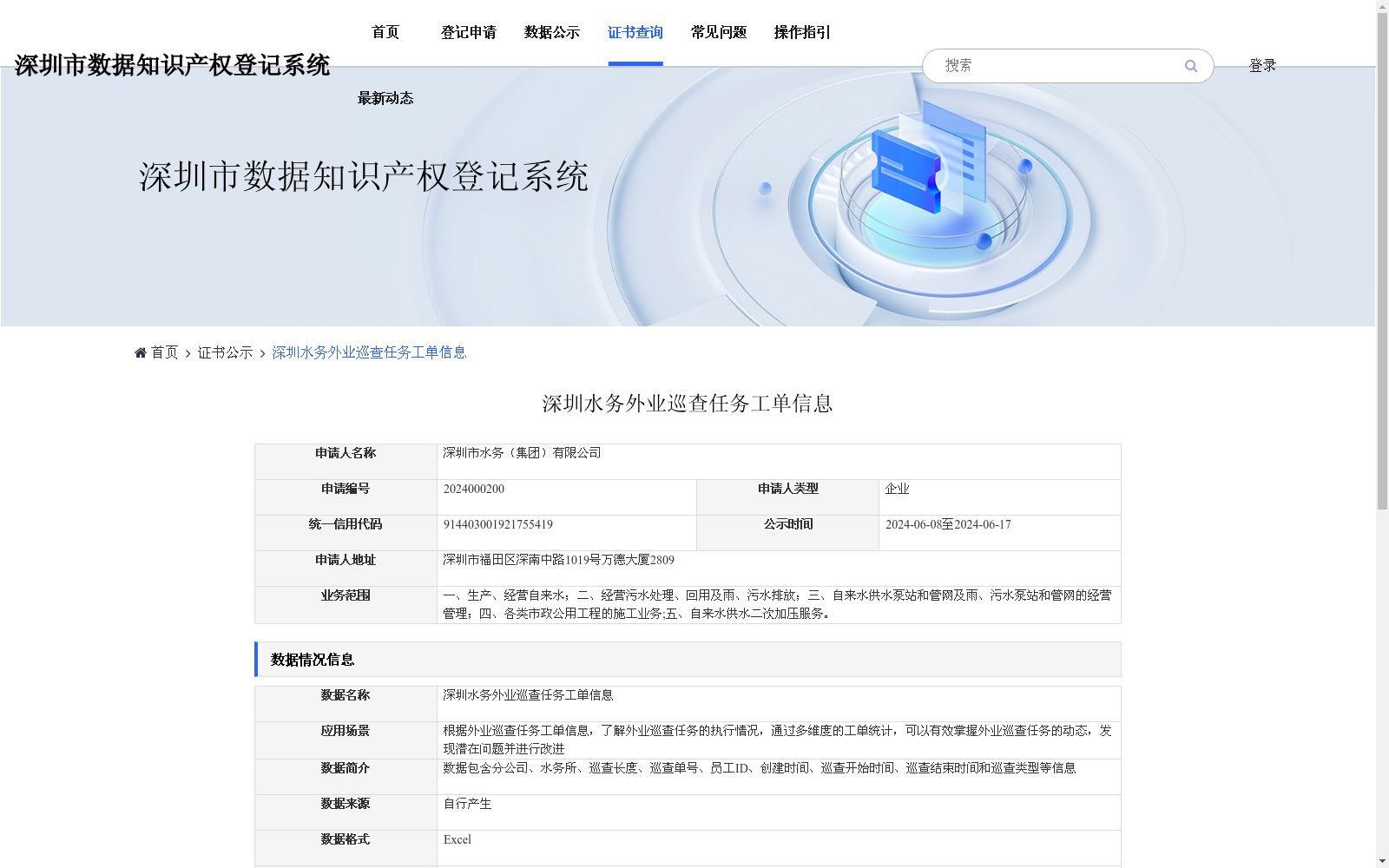Open the 登记申请 menu item
The height and width of the screenshot is (868, 1389).
(x=469, y=32)
